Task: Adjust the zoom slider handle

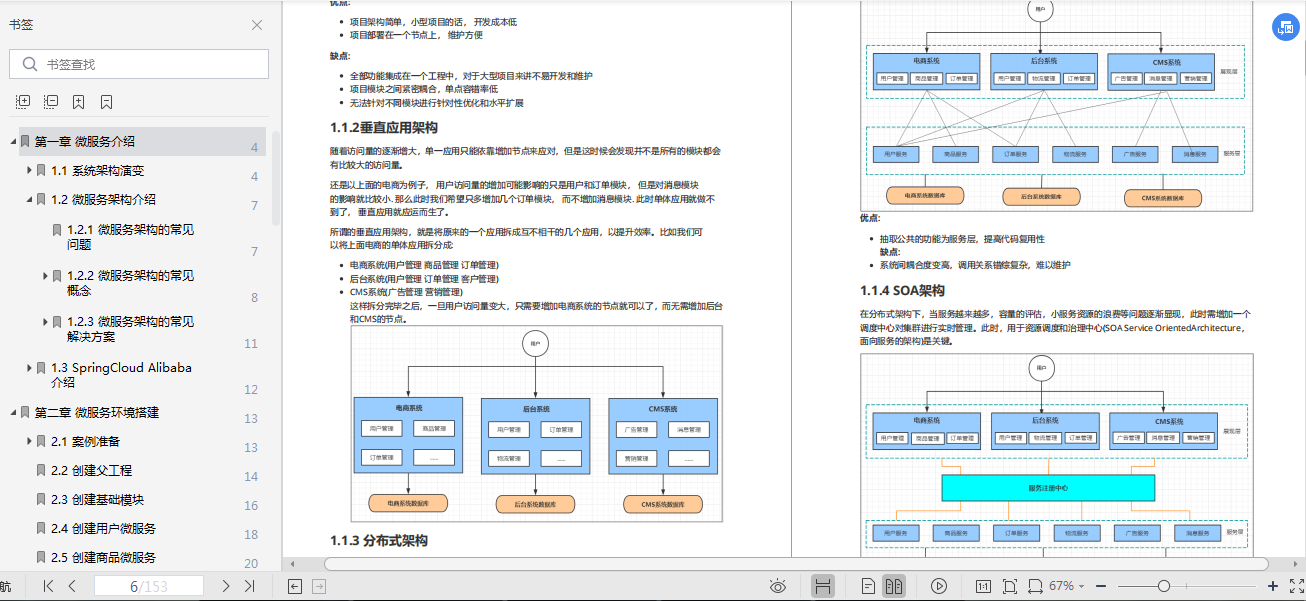Action: (1163, 586)
